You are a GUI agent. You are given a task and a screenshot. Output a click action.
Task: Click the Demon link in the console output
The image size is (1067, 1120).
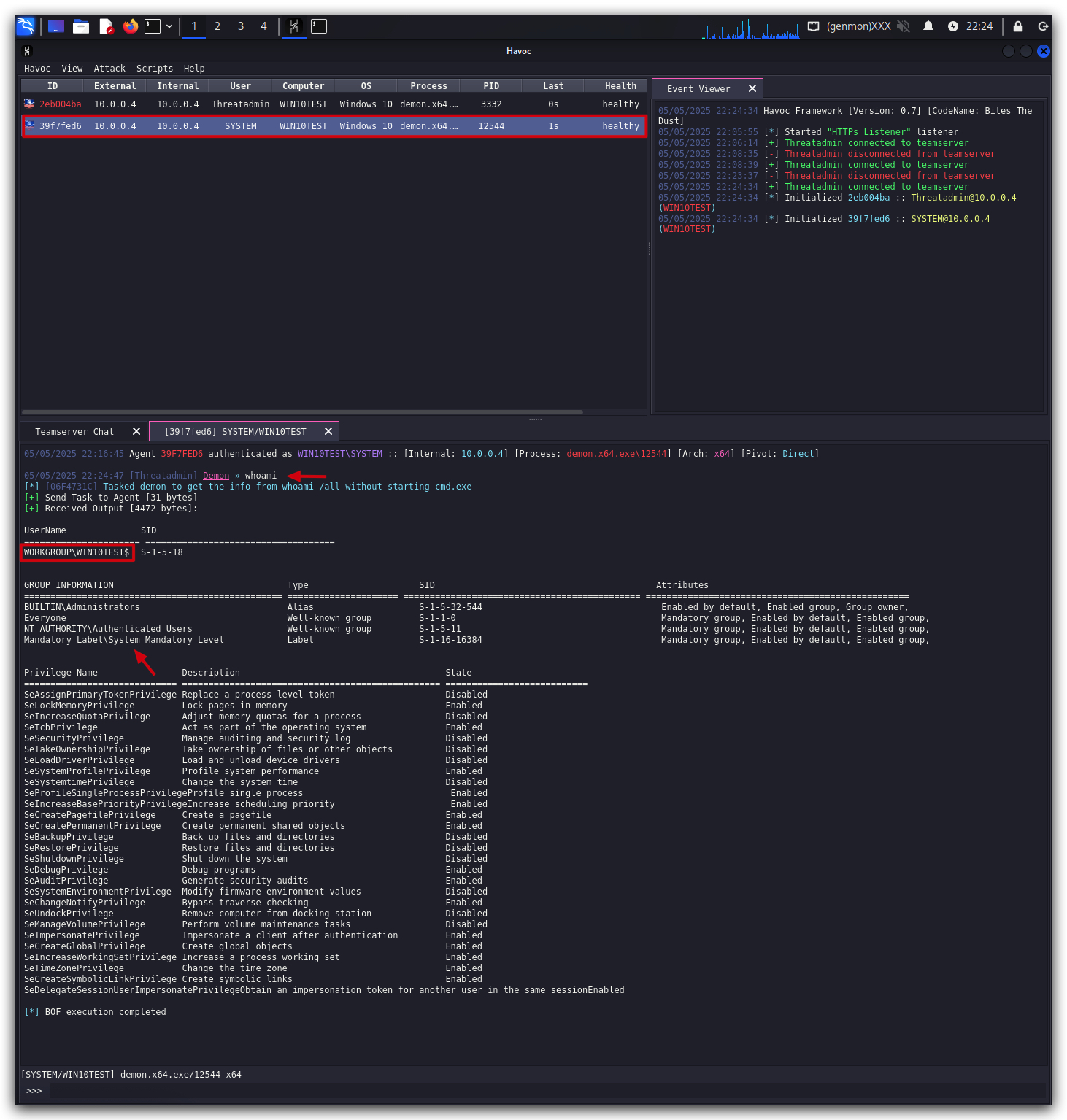(x=216, y=476)
